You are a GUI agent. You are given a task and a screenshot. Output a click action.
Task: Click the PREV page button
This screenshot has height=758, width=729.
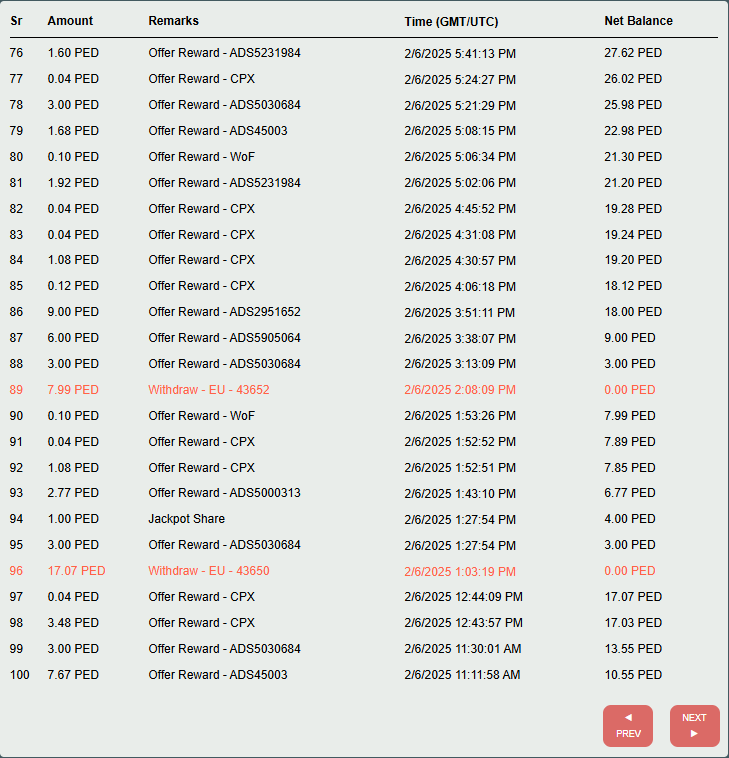coord(627,726)
